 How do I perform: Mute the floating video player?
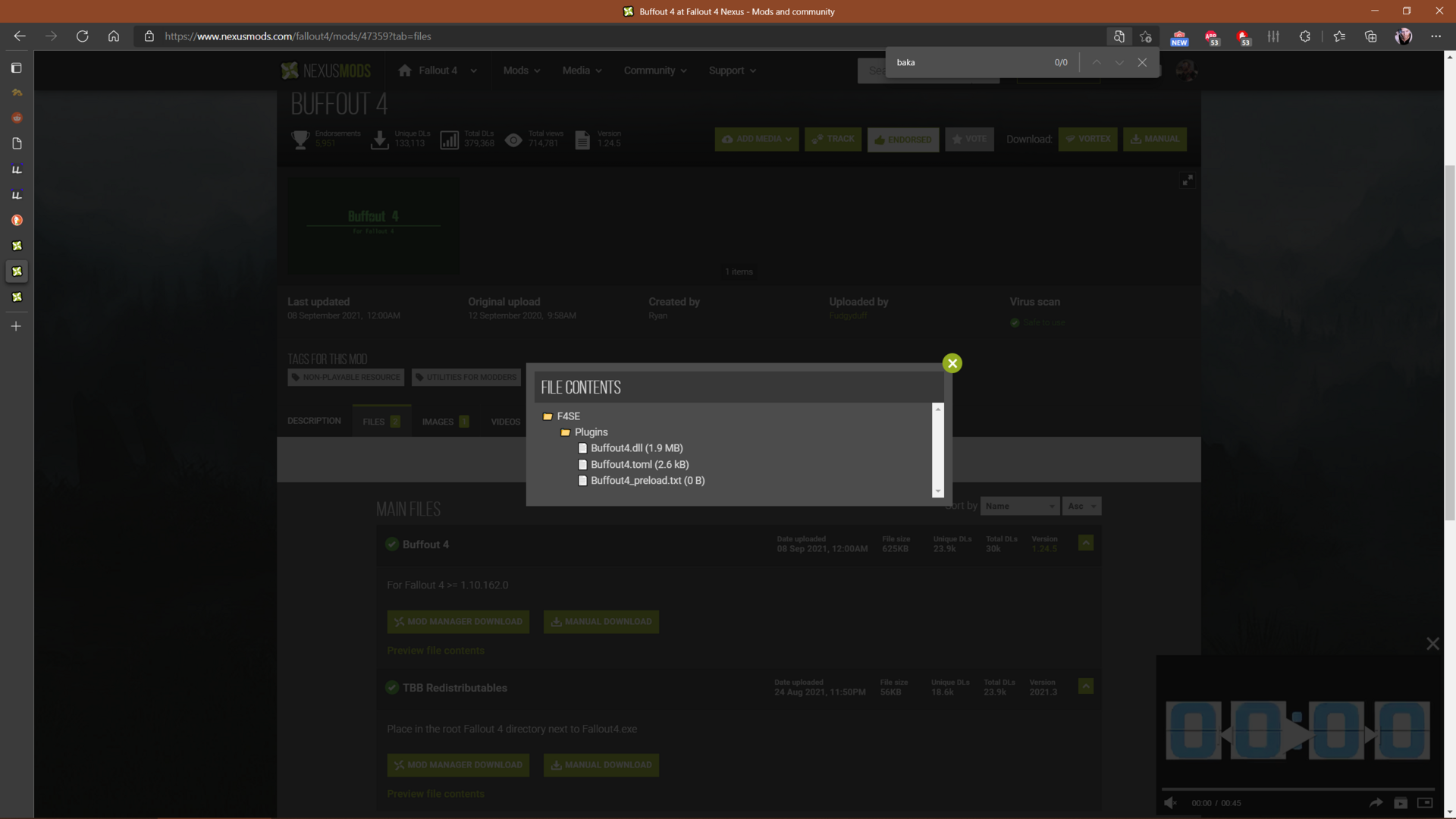(x=1171, y=803)
